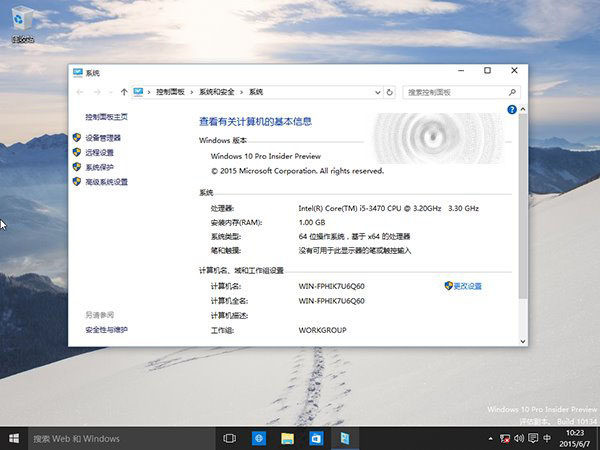
Task: Go forward in the System window
Action: click(97, 92)
